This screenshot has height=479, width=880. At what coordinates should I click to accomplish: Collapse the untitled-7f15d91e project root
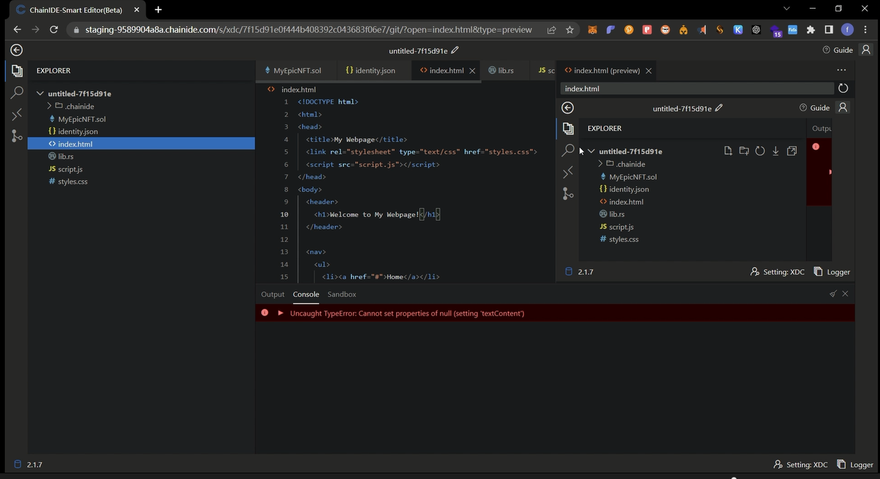click(x=40, y=94)
